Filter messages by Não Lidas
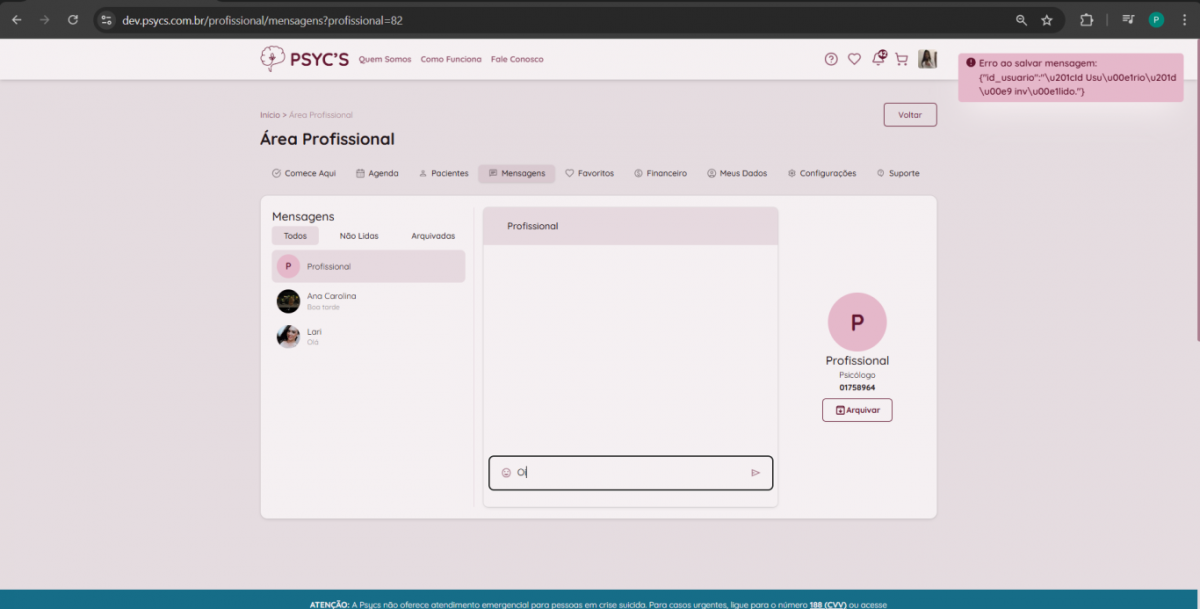The image size is (1200, 609). click(359, 236)
